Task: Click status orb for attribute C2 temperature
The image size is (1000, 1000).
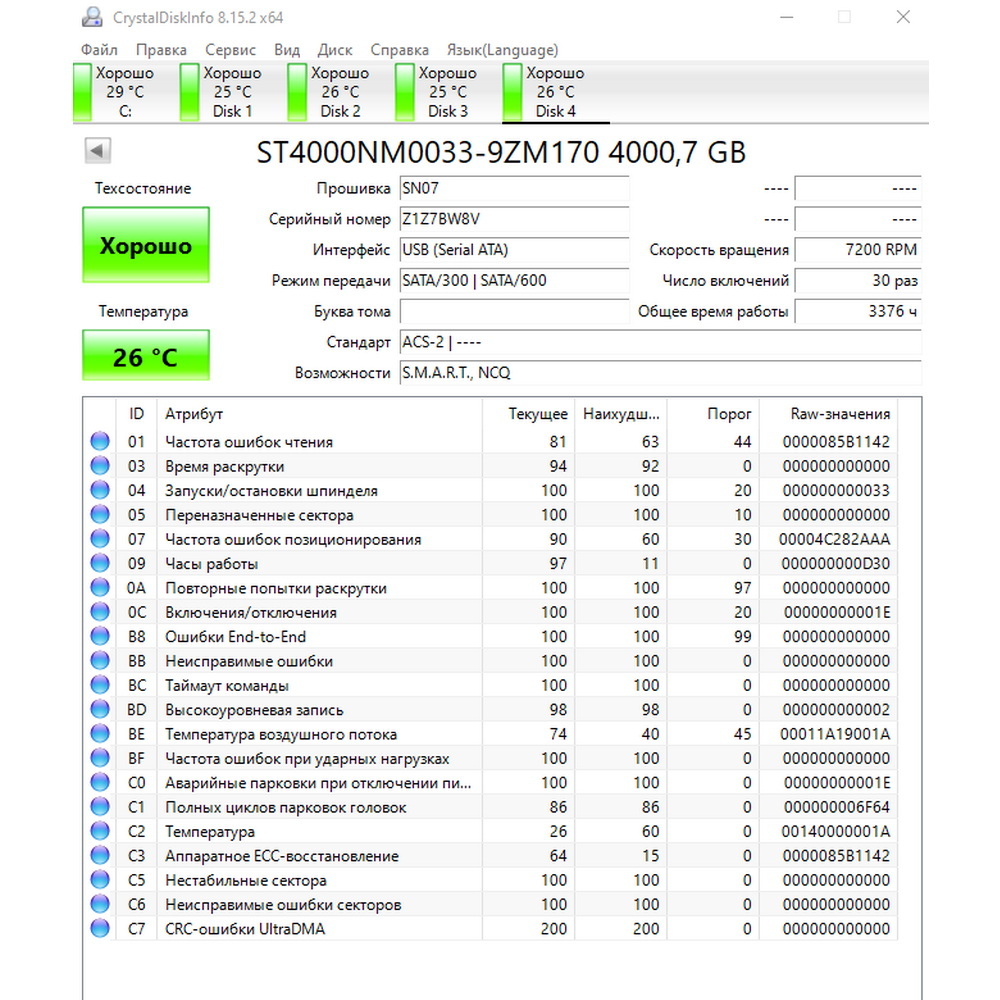Action: pos(100,831)
